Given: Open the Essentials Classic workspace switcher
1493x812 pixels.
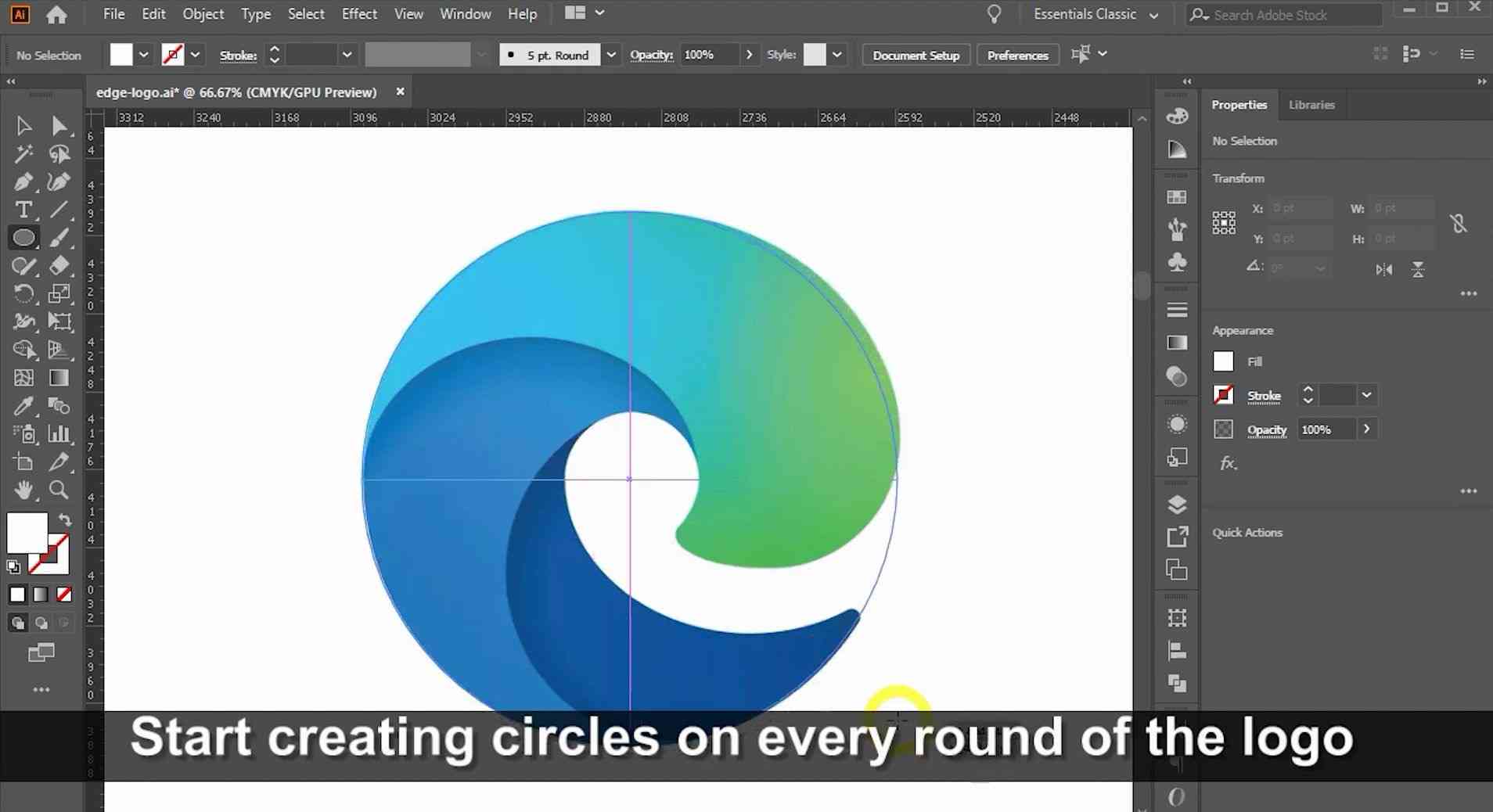Looking at the screenshot, I should 1095,14.
